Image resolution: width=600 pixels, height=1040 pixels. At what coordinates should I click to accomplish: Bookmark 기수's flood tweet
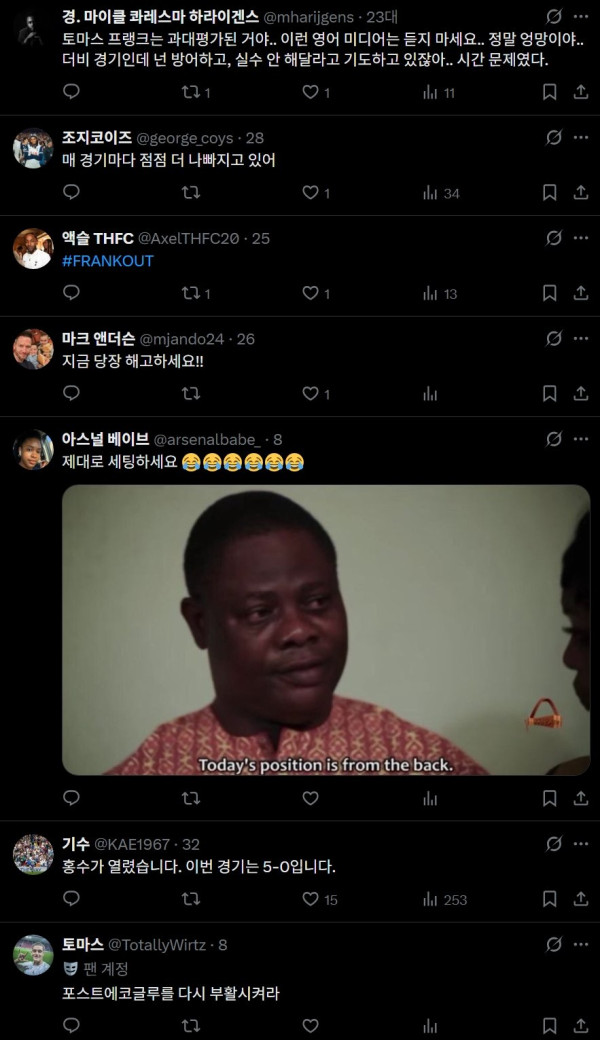click(549, 899)
